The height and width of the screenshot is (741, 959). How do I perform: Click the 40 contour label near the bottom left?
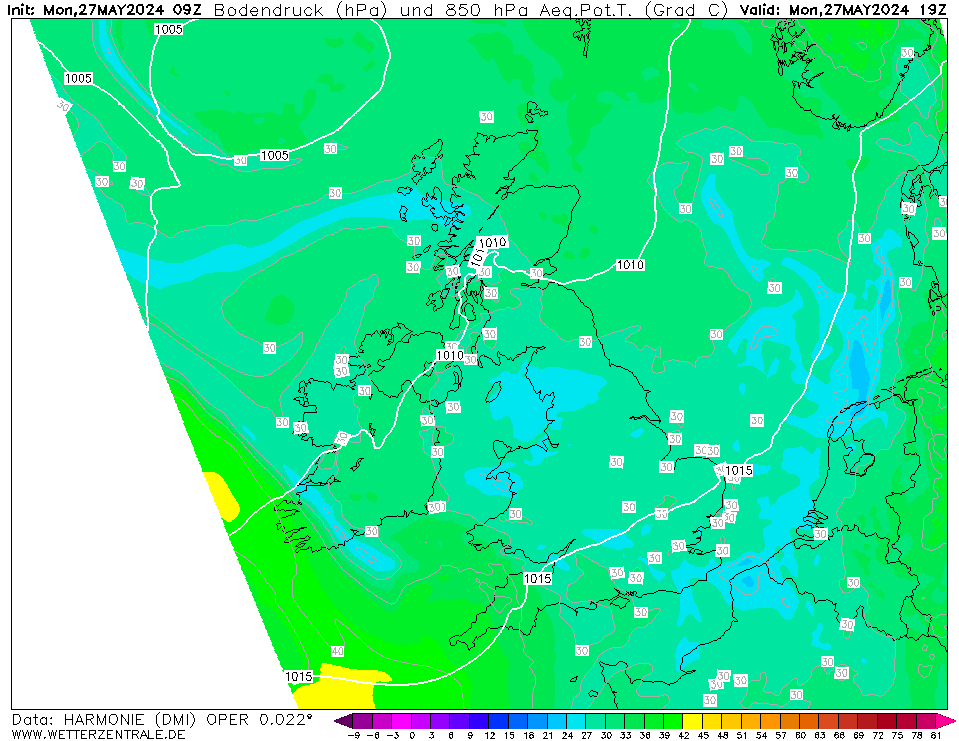click(337, 652)
